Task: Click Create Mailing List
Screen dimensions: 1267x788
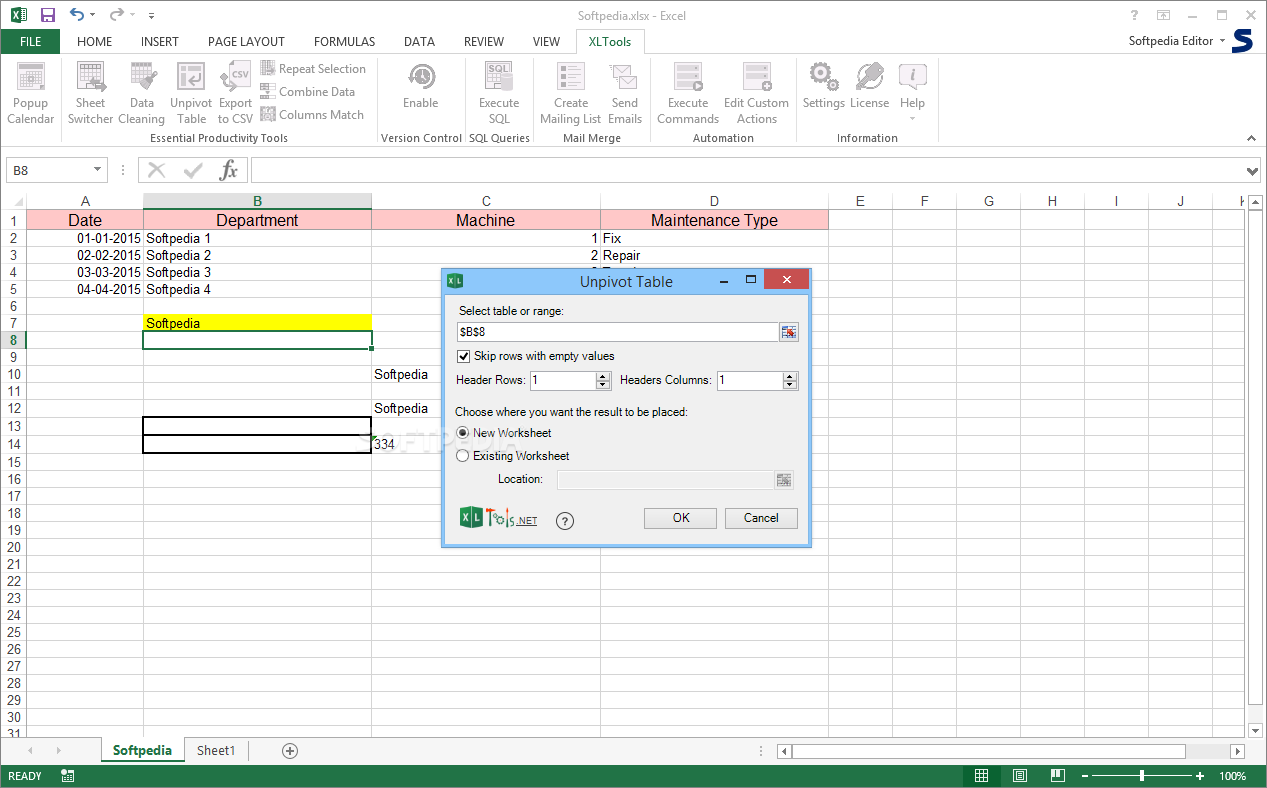Action: coord(571,92)
